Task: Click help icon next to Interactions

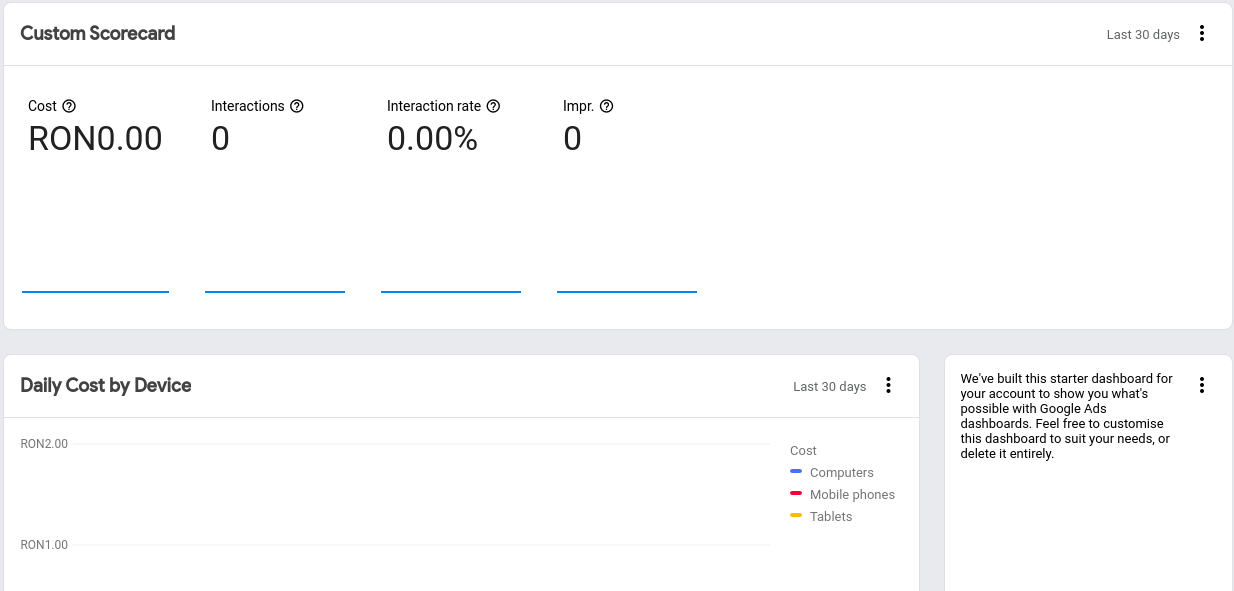Action: pos(296,106)
